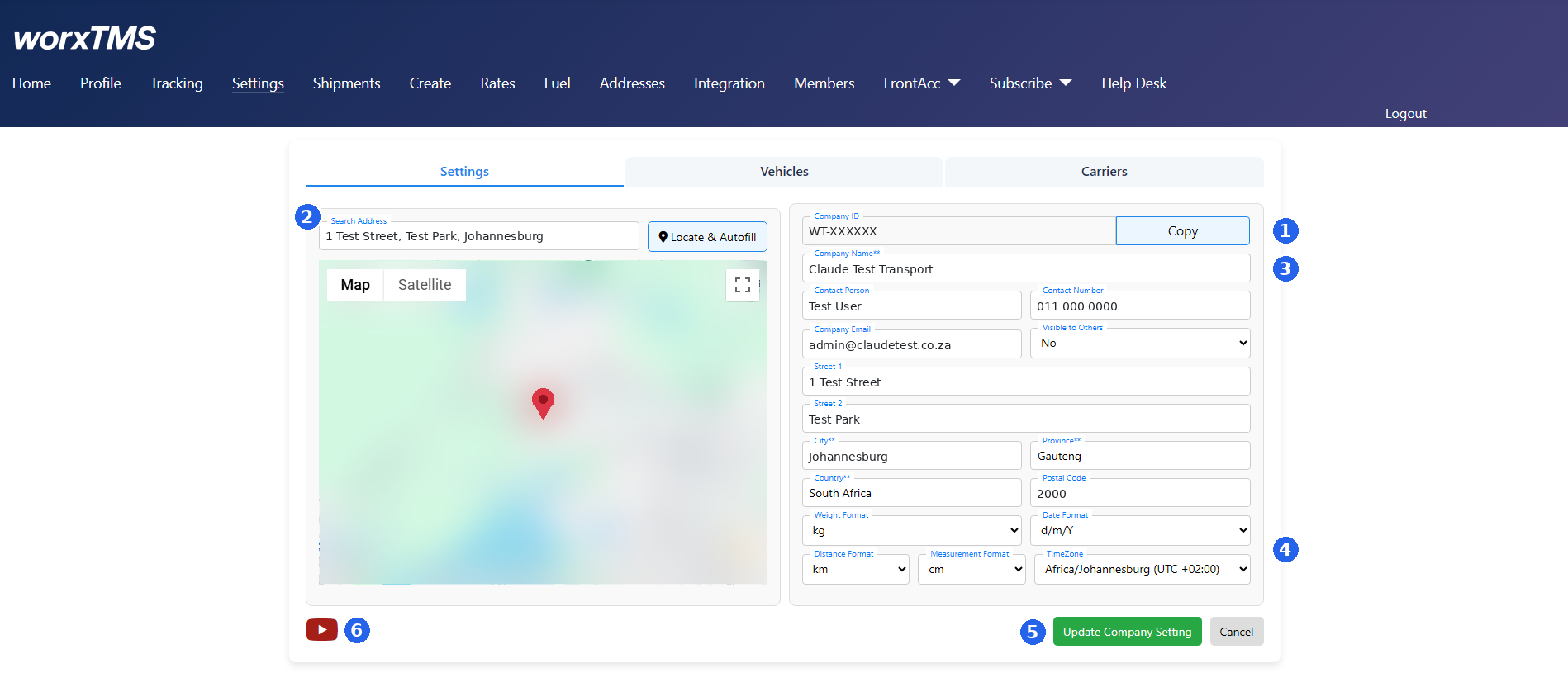Click the Locate & Autofill button
This screenshot has height=673, width=1568.
click(x=707, y=237)
